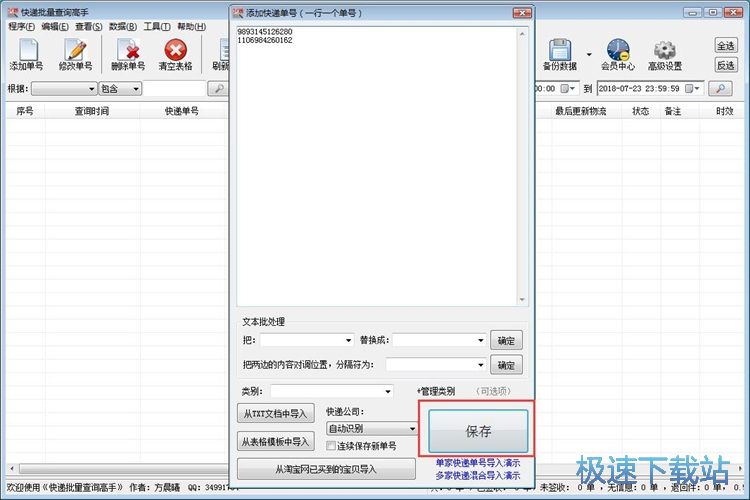
Task: Click the 最后更新物流 column header
Action: pos(580,111)
